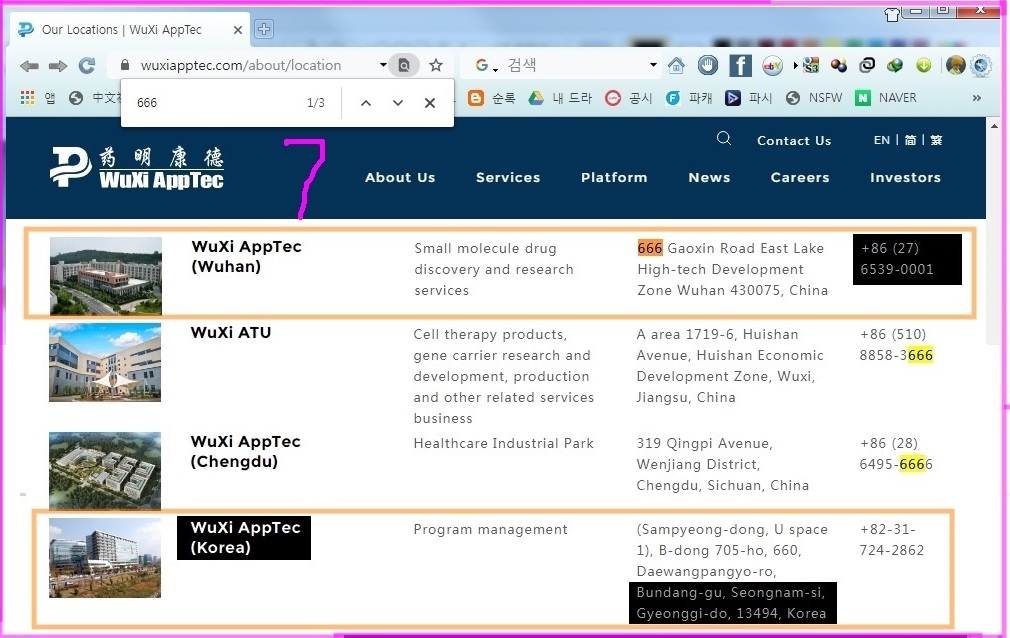This screenshot has width=1010, height=638.
Task: Open the home page icon in toolbar
Action: coord(676,65)
